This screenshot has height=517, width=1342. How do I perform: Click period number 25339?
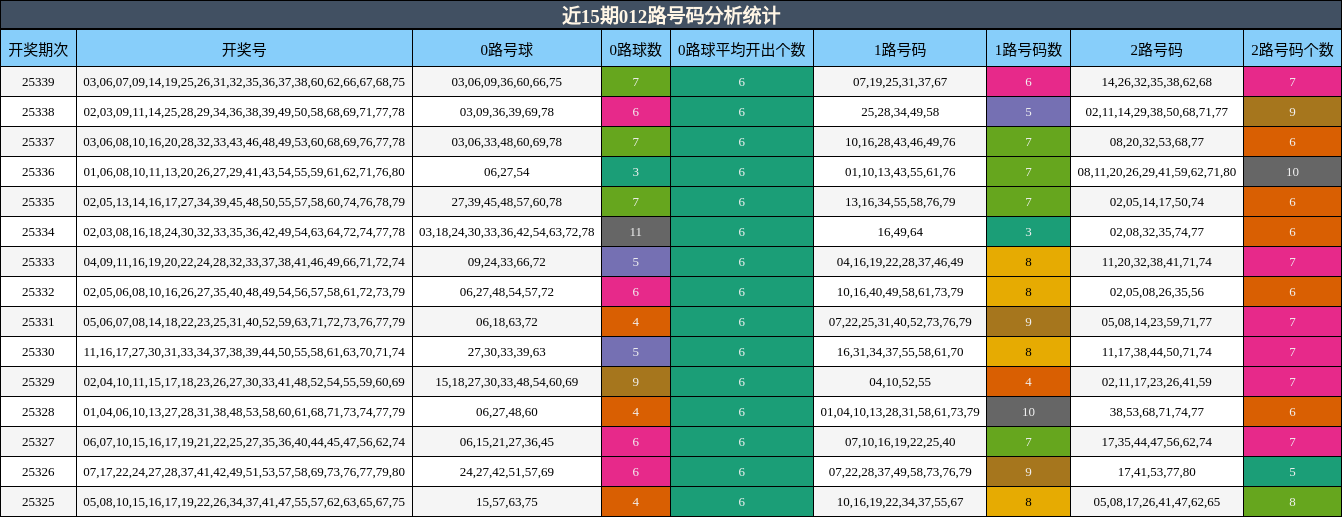point(38,82)
